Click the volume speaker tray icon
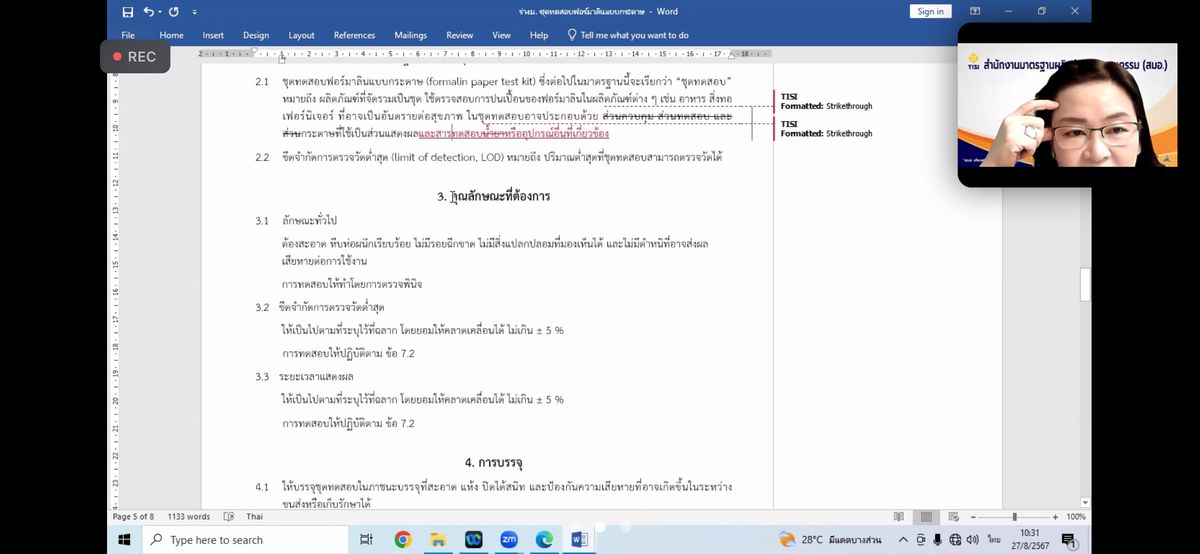The width and height of the screenshot is (1200, 554). pyautogui.click(x=973, y=540)
